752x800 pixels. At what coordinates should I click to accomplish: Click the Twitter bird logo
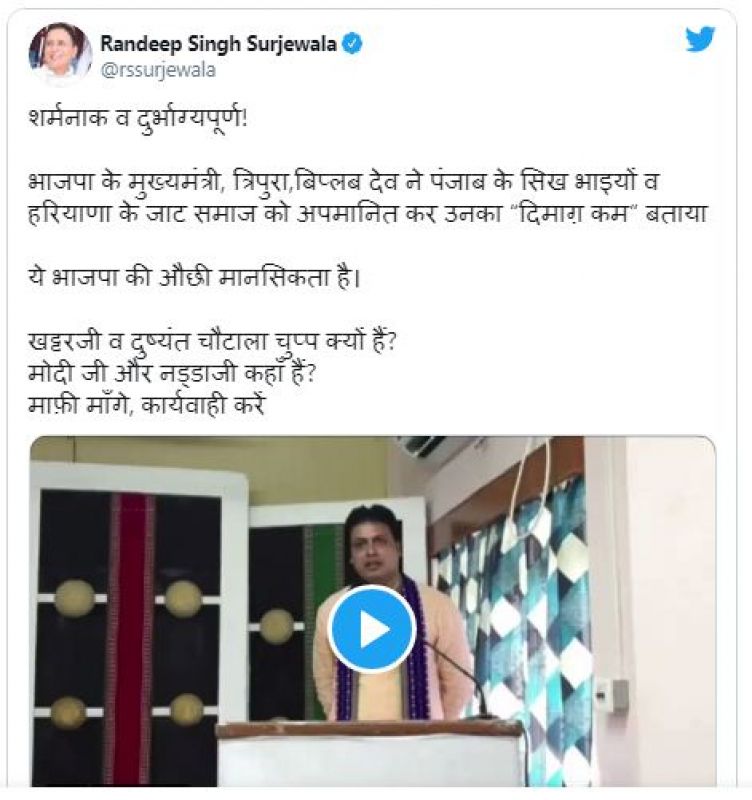click(699, 39)
